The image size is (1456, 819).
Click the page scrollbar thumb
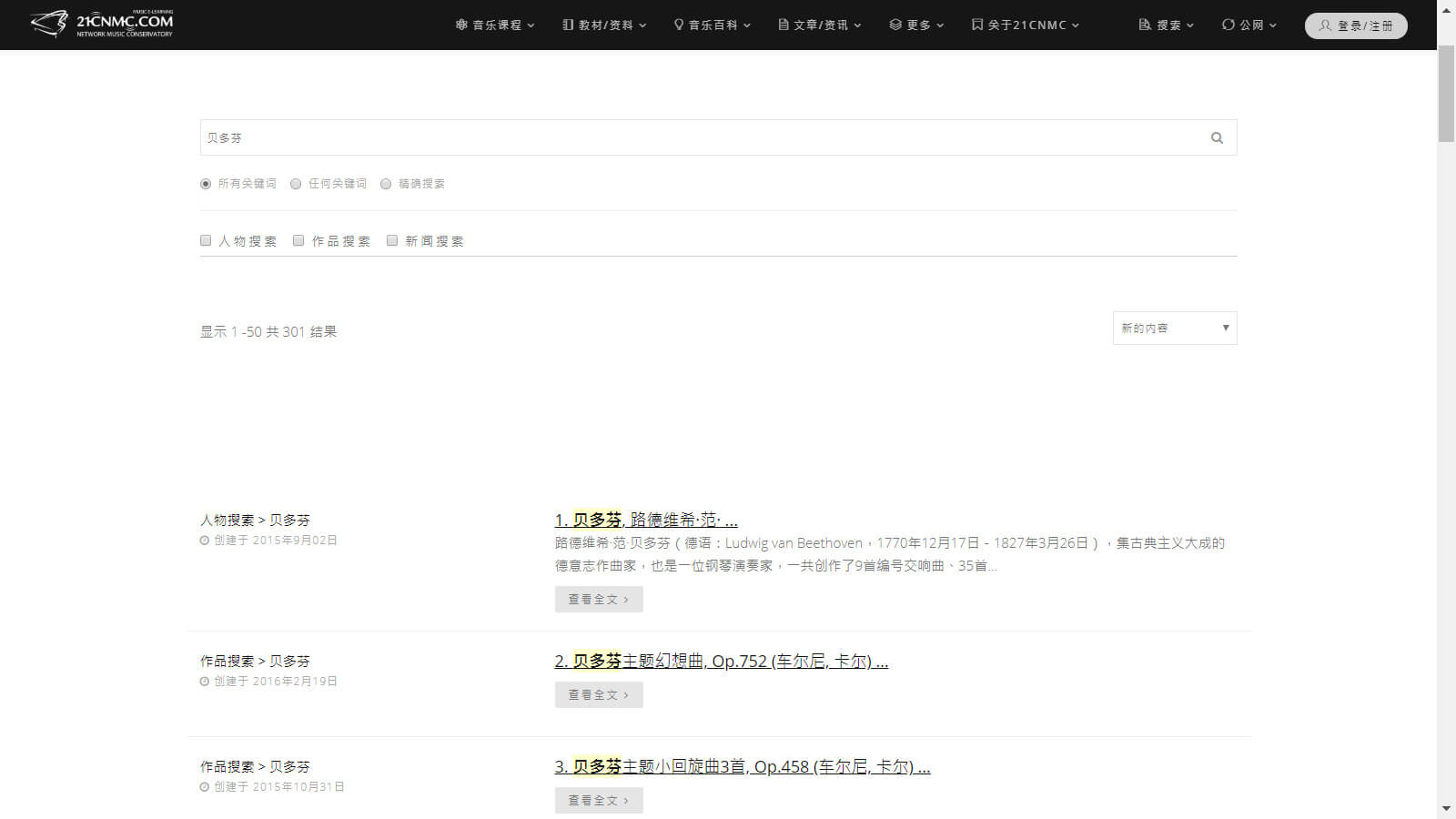(1446, 94)
